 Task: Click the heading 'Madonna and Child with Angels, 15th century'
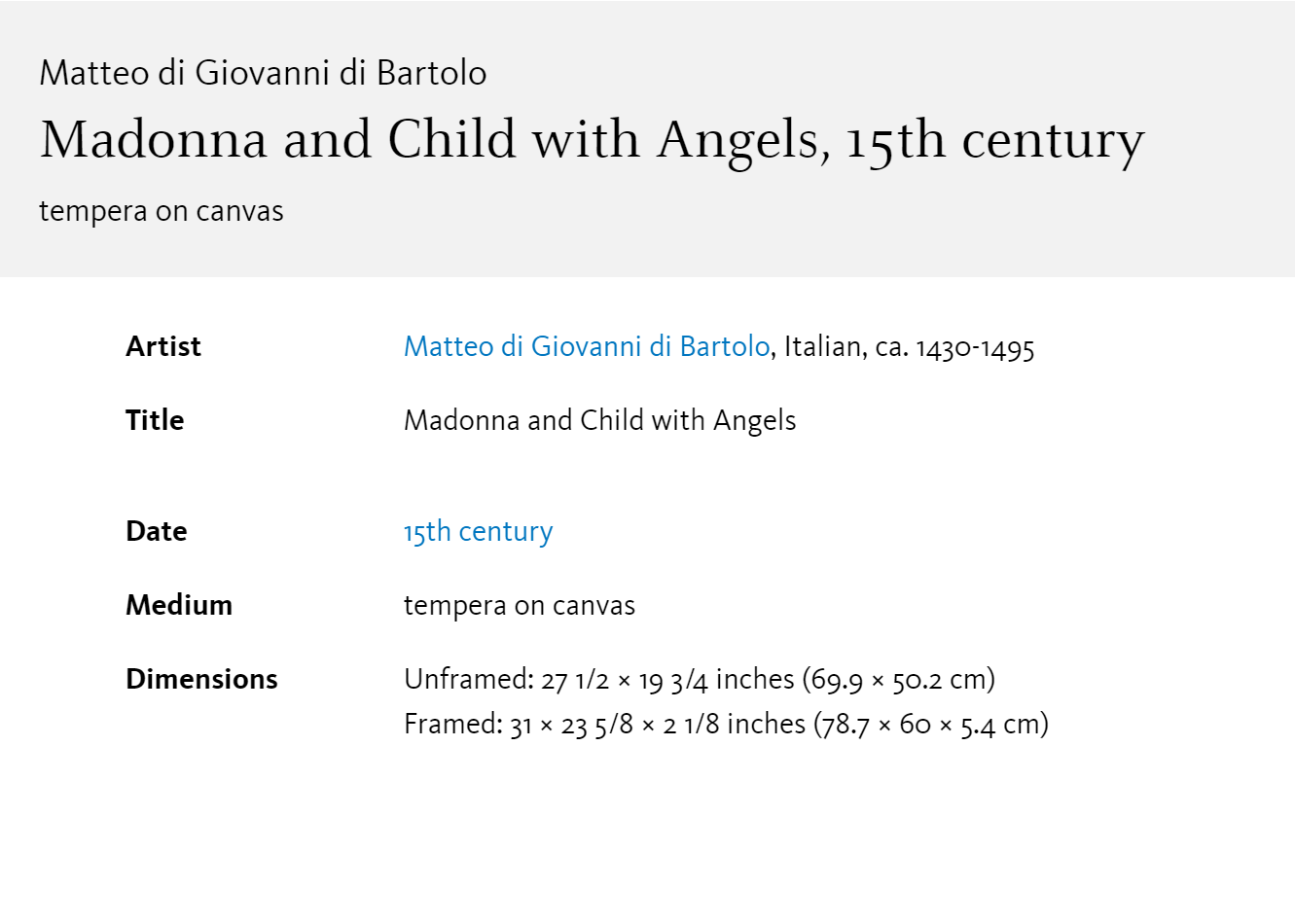pos(592,140)
